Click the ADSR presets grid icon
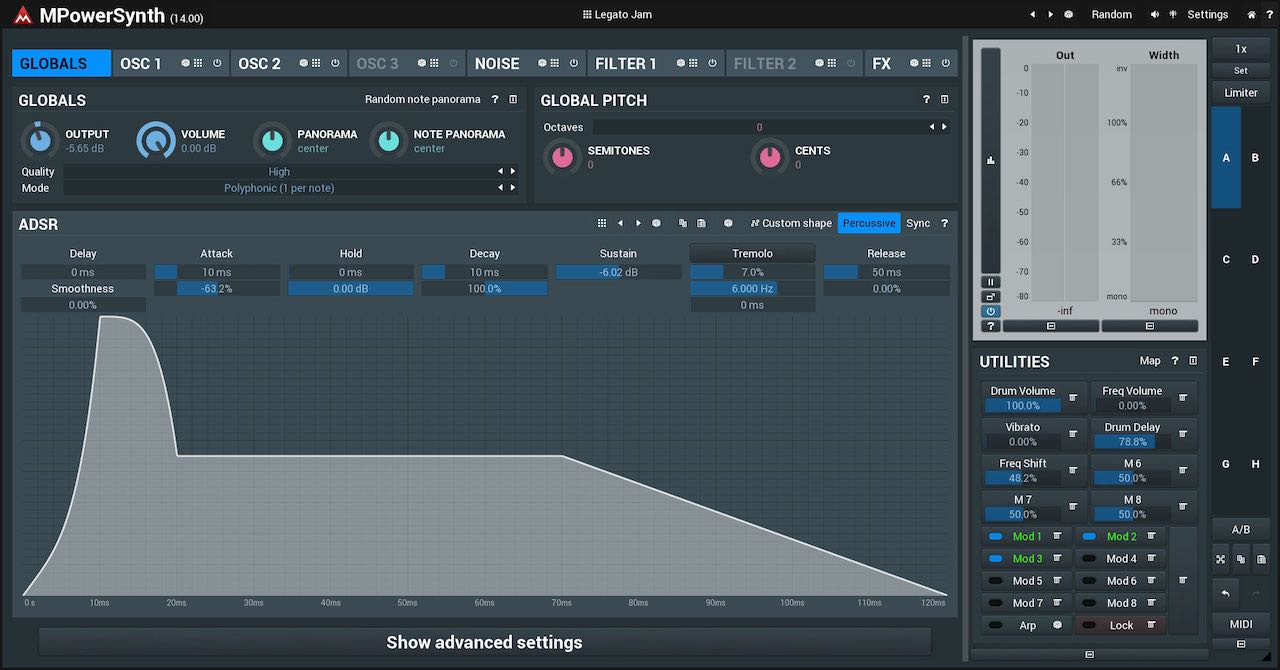The width and height of the screenshot is (1280, 670). pos(602,224)
